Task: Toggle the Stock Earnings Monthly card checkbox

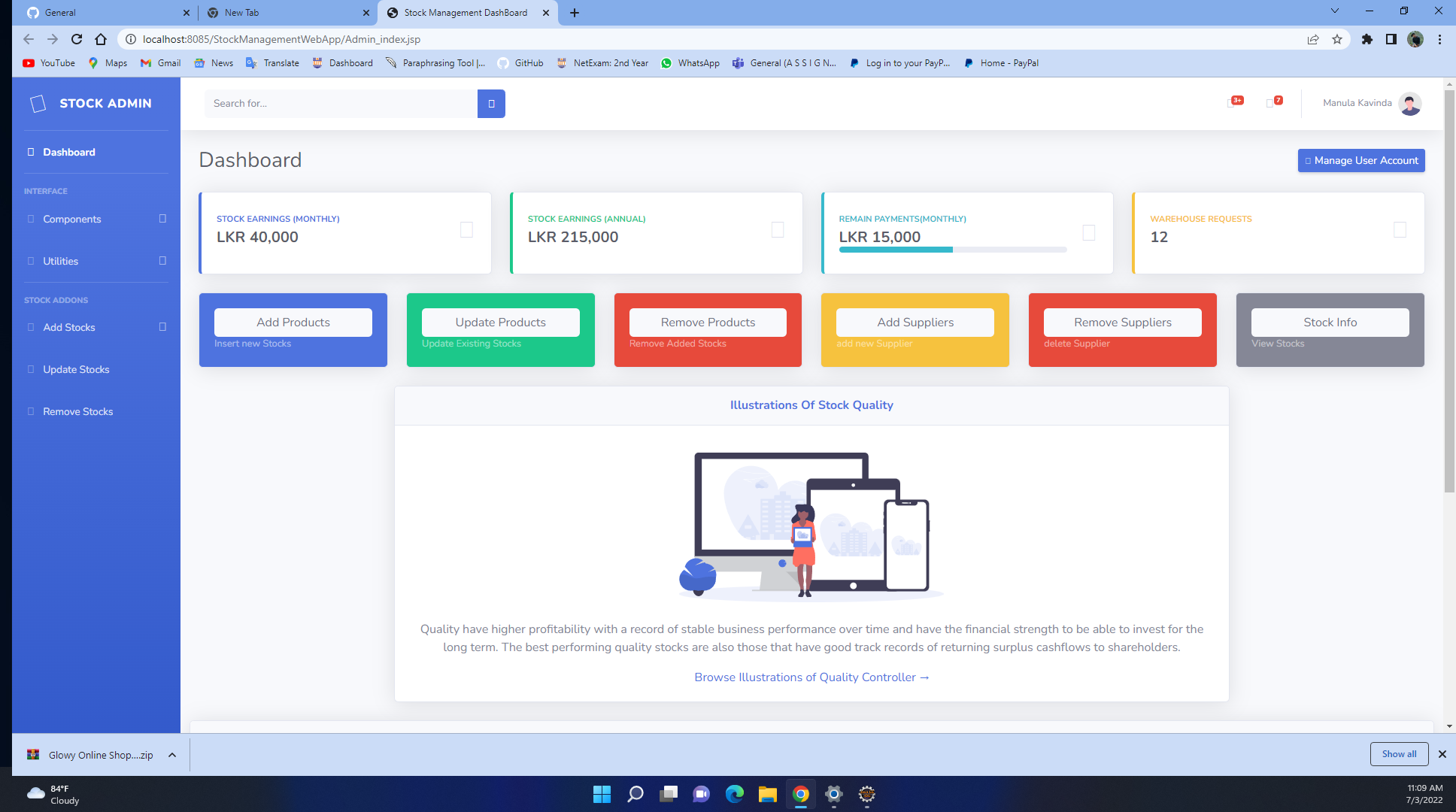Action: coord(466,229)
